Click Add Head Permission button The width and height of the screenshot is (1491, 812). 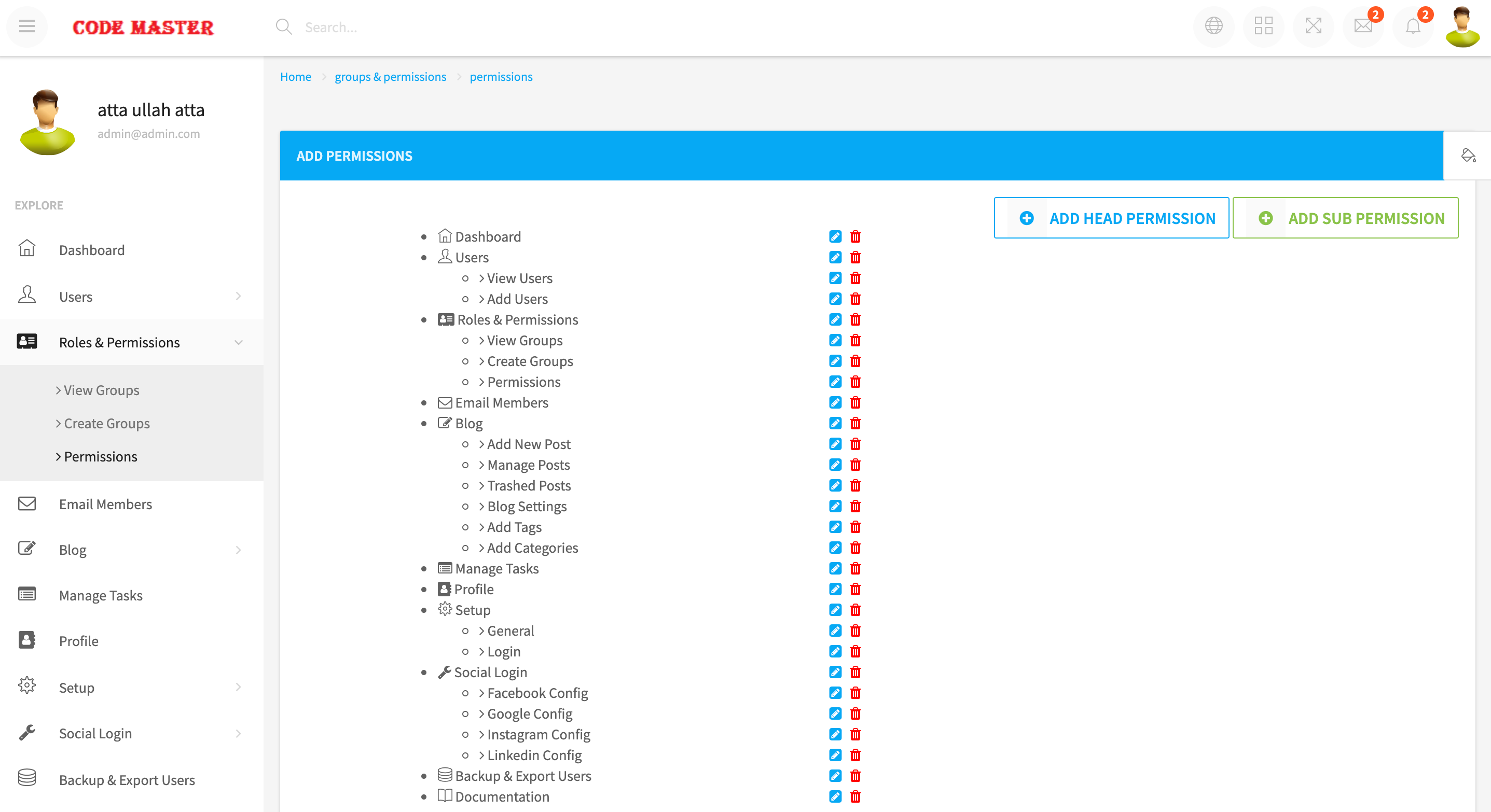pyautogui.click(x=1111, y=218)
